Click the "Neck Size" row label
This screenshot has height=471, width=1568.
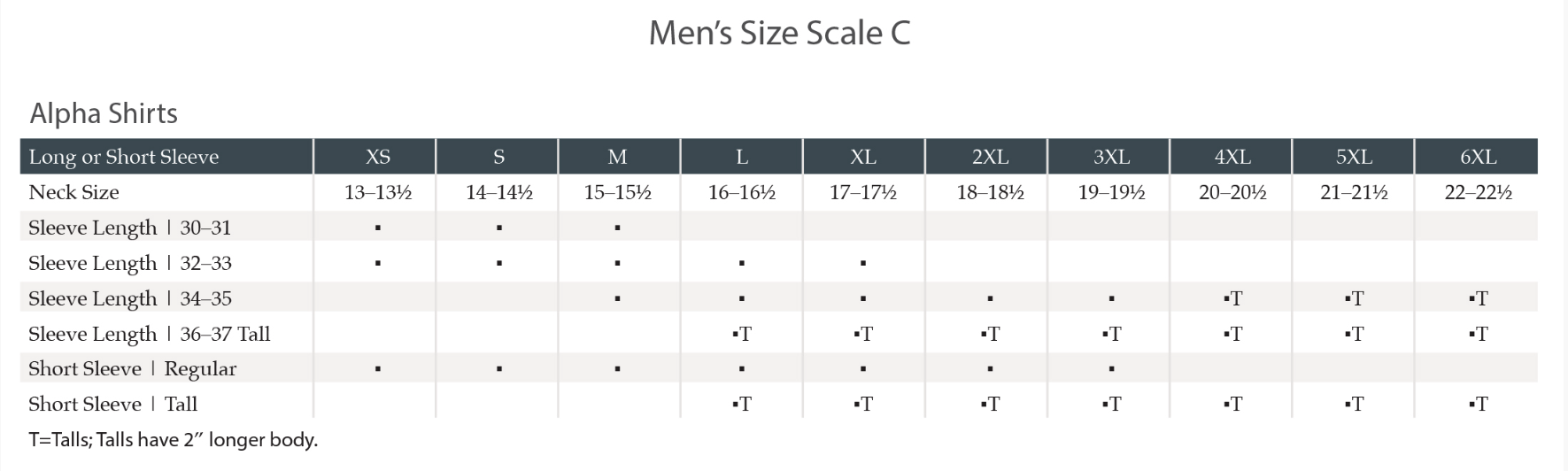73,192
